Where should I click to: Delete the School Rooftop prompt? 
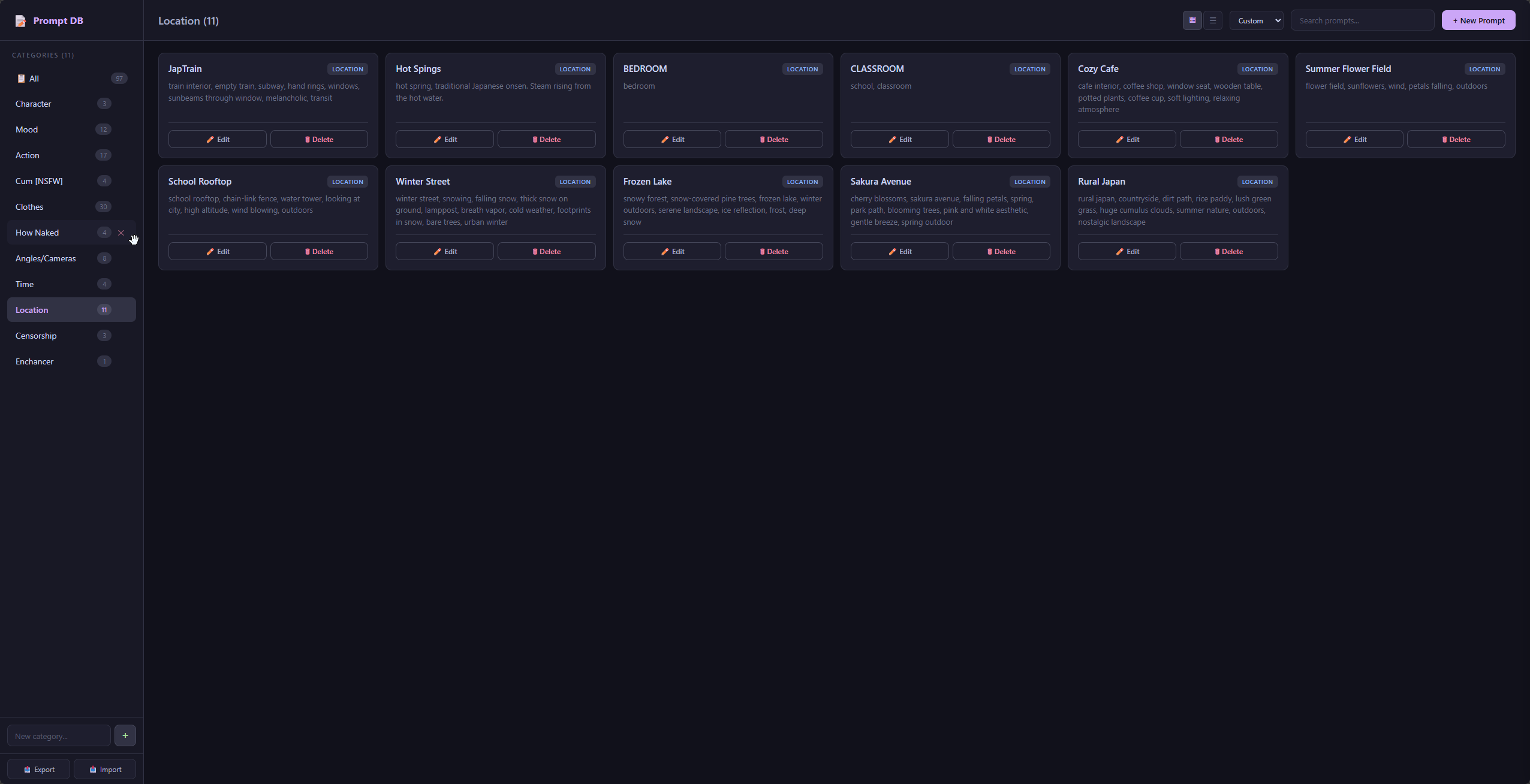pos(319,251)
